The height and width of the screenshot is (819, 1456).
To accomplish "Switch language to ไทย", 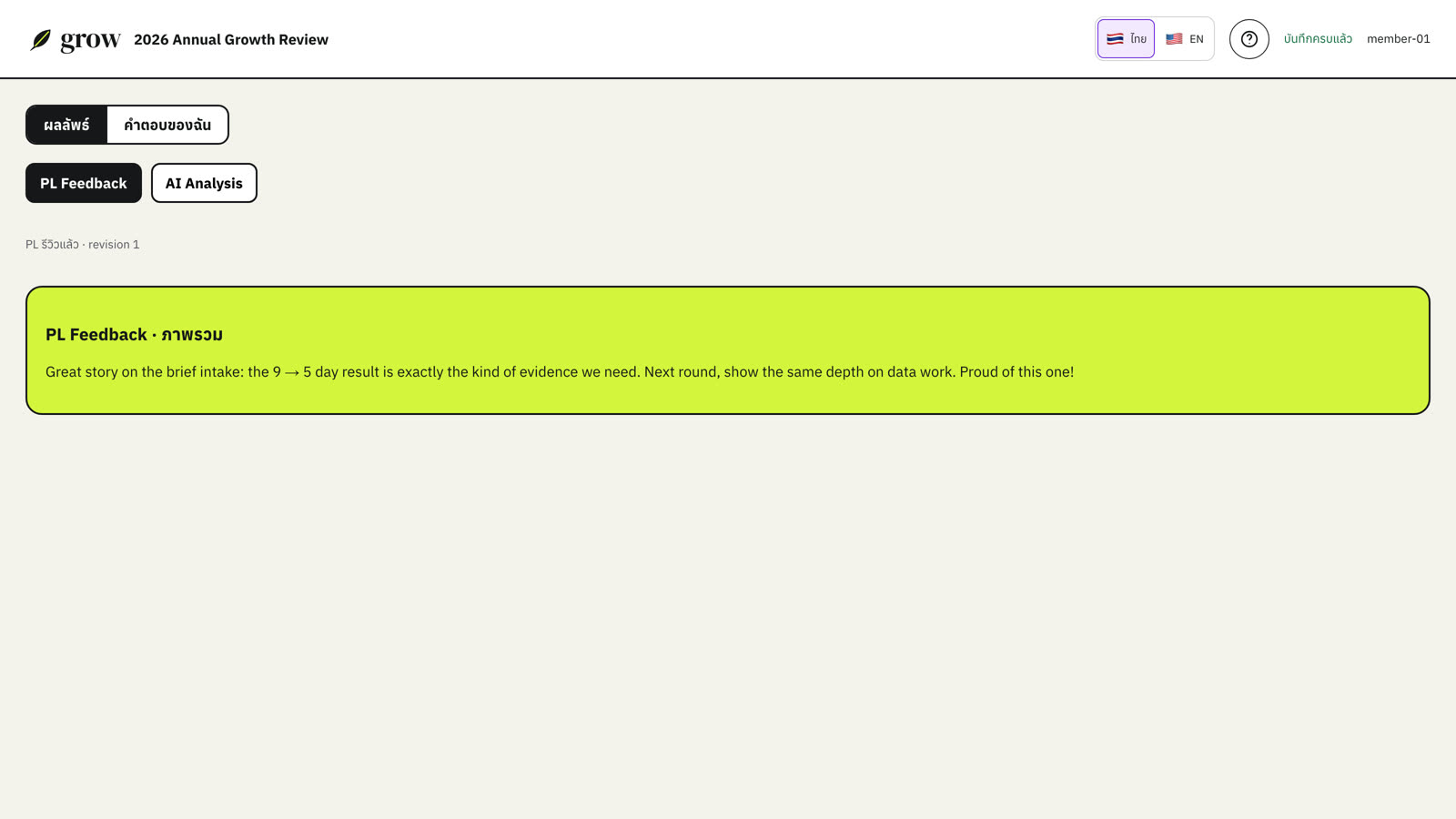I will click(1126, 39).
